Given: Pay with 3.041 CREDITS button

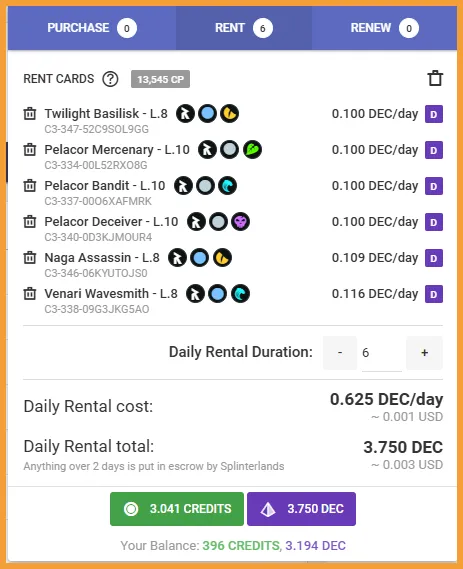Looking at the screenshot, I should coord(177,509).
